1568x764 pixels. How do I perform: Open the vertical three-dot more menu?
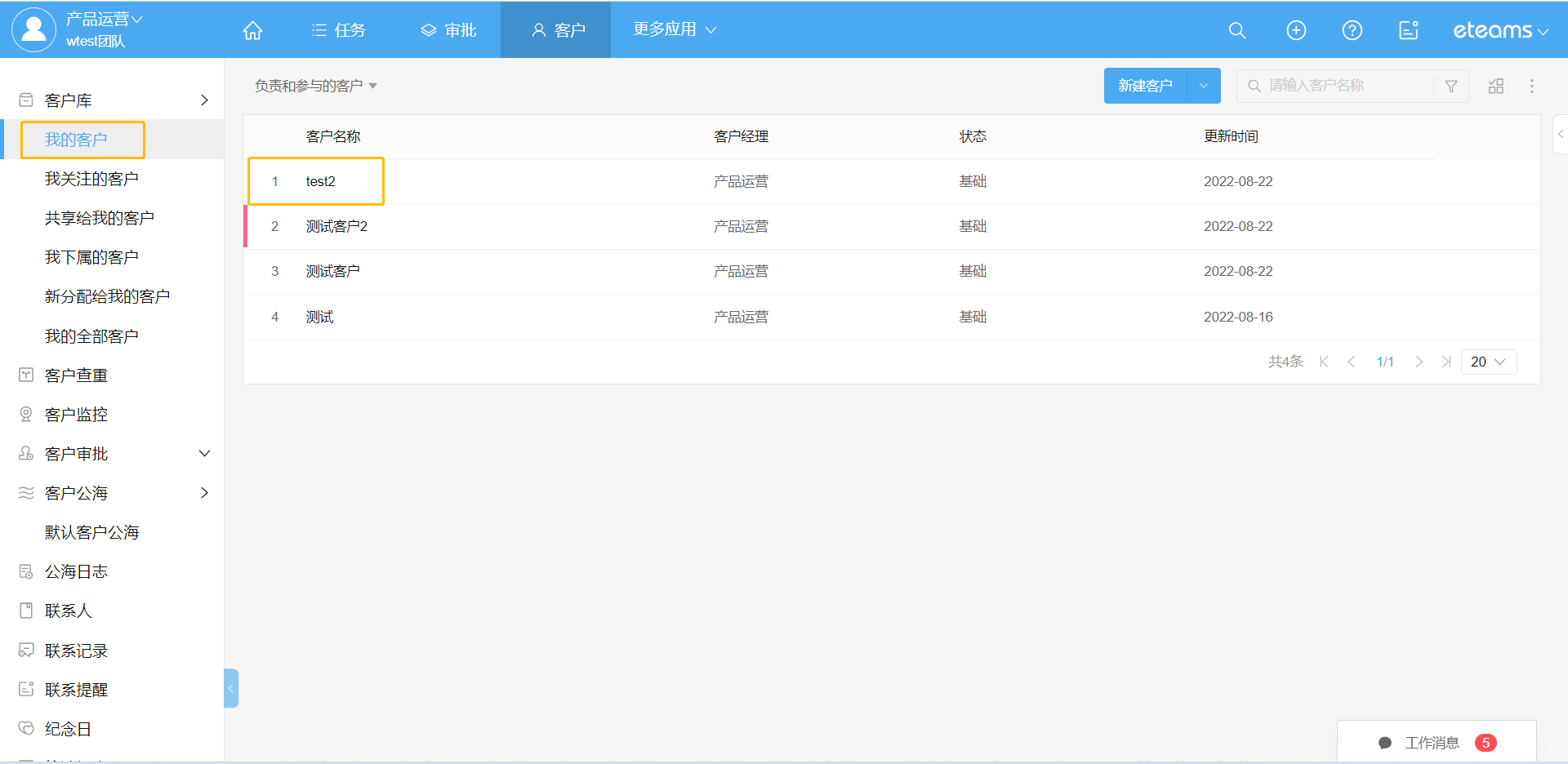point(1532,86)
